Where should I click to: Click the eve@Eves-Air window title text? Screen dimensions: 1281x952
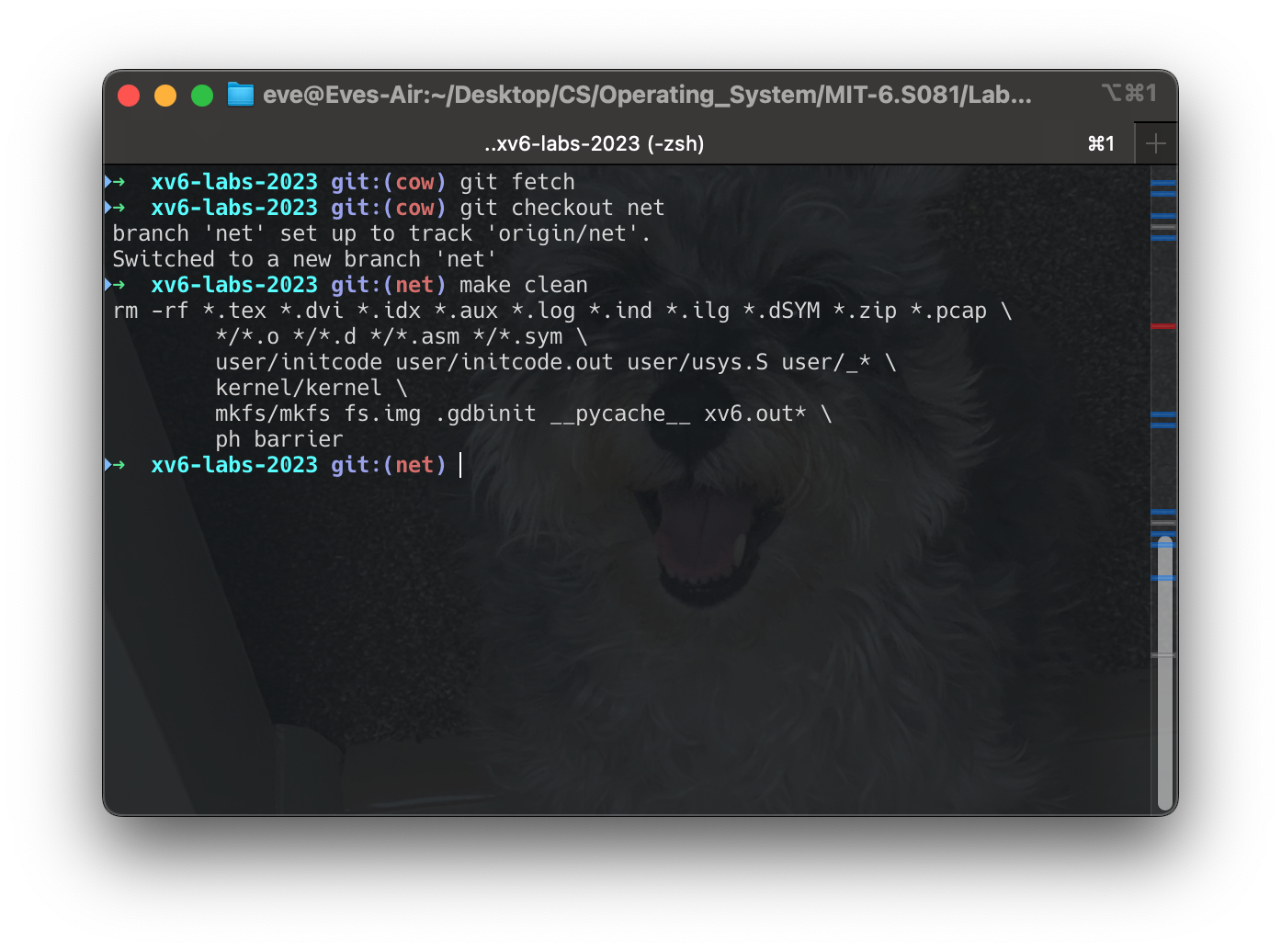646,95
